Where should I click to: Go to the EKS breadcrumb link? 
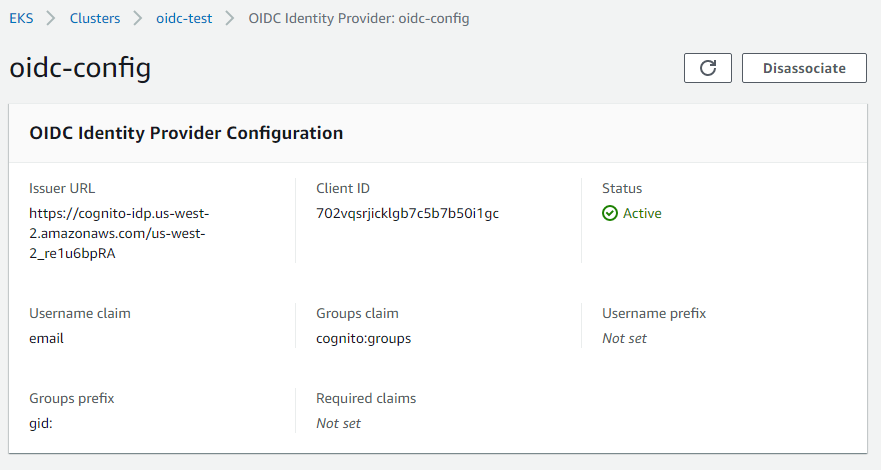pos(20,18)
